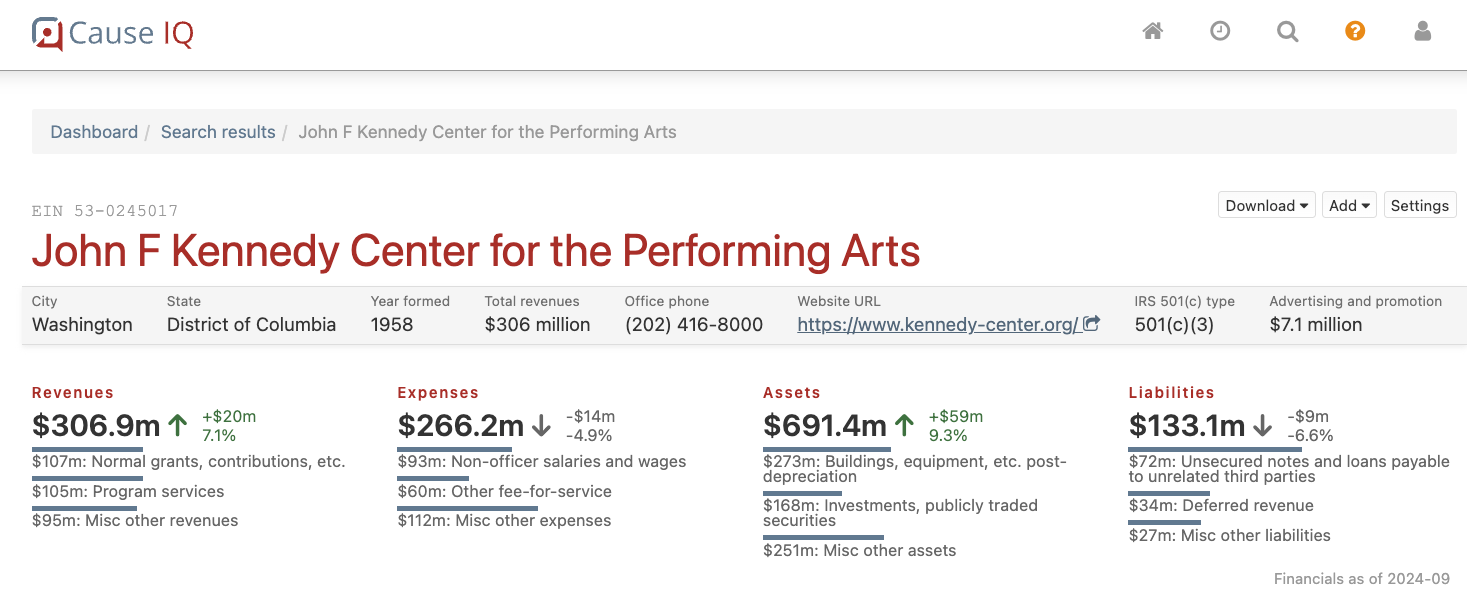Click the 501(c)(3) type value
Screen dimensions: 1467x605
pyautogui.click(x=1174, y=325)
